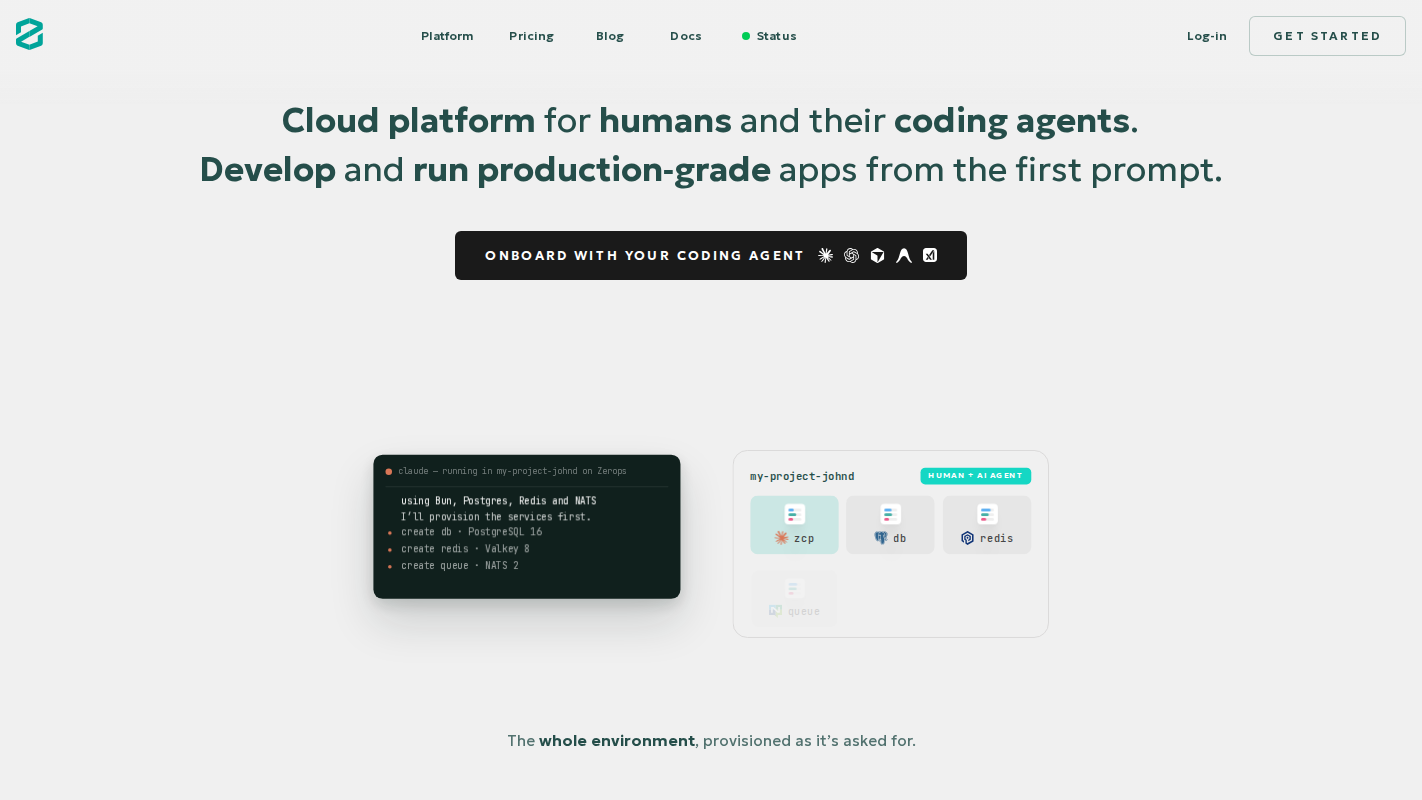Open the Platform menu item
This screenshot has width=1422, height=800.
[447, 36]
